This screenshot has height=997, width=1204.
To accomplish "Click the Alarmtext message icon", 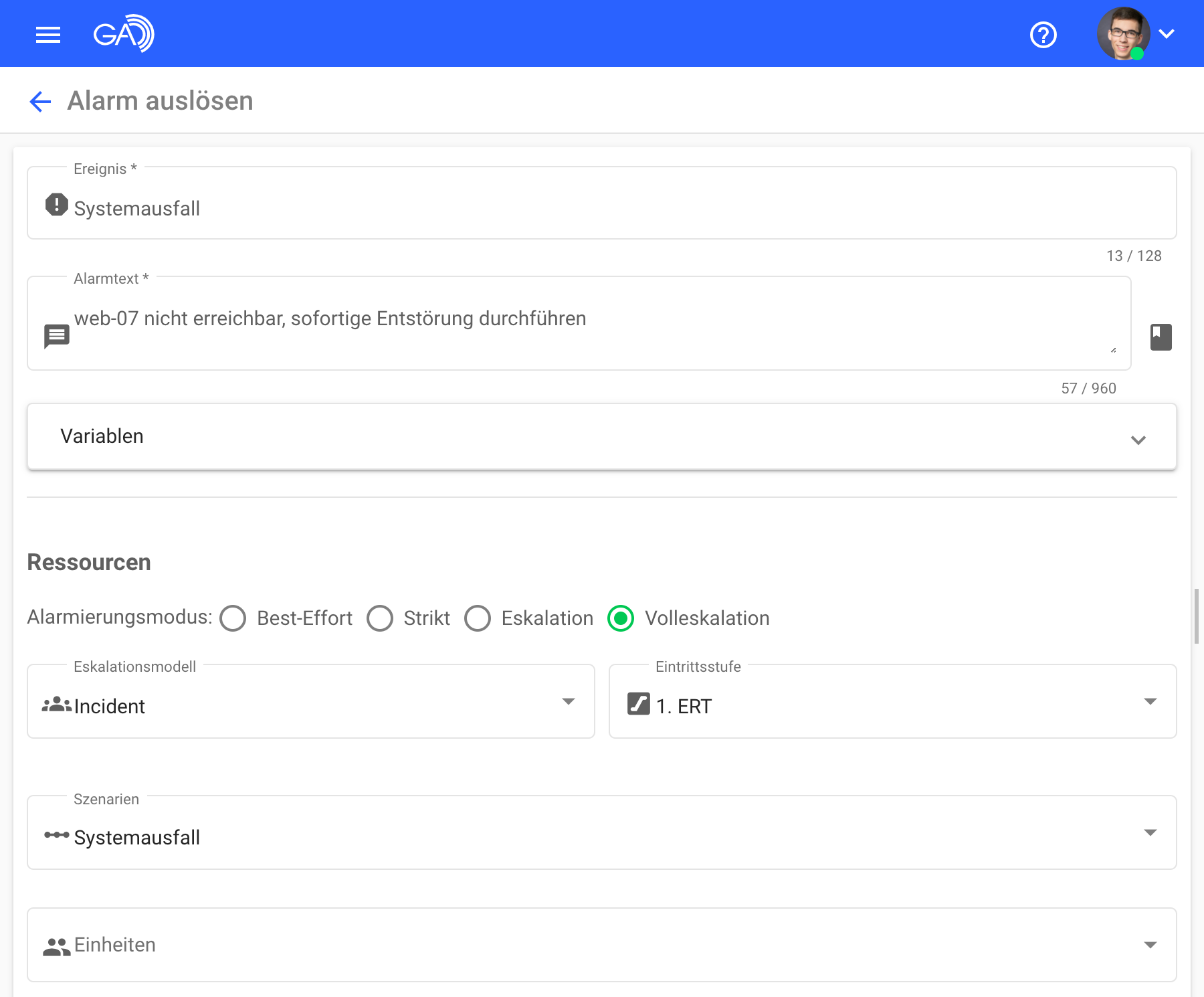I will coord(57,336).
